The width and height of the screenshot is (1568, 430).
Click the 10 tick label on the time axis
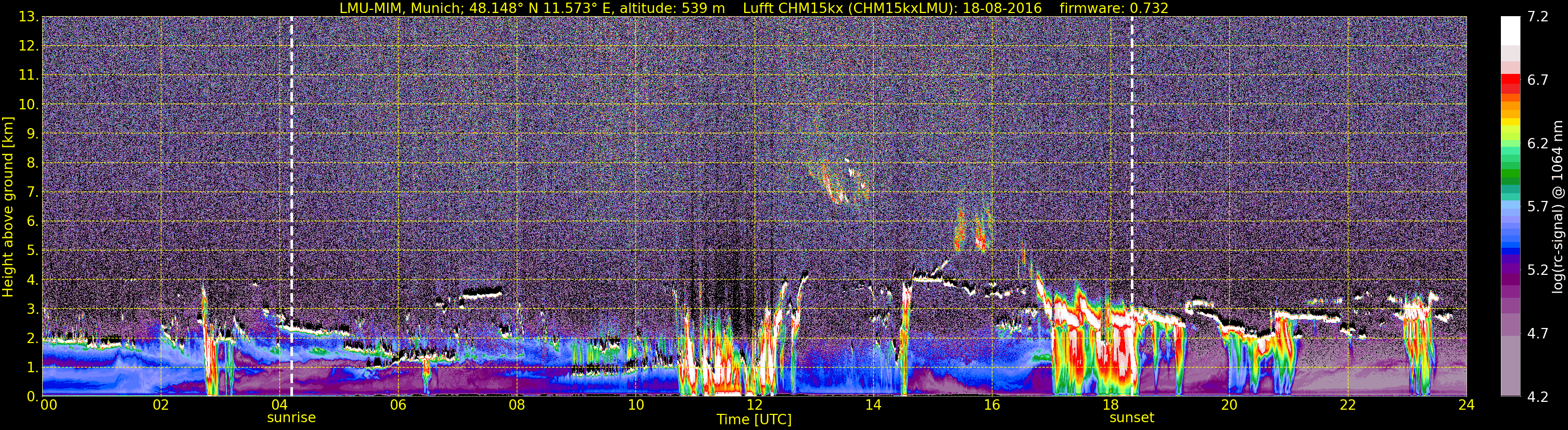pyautogui.click(x=635, y=405)
